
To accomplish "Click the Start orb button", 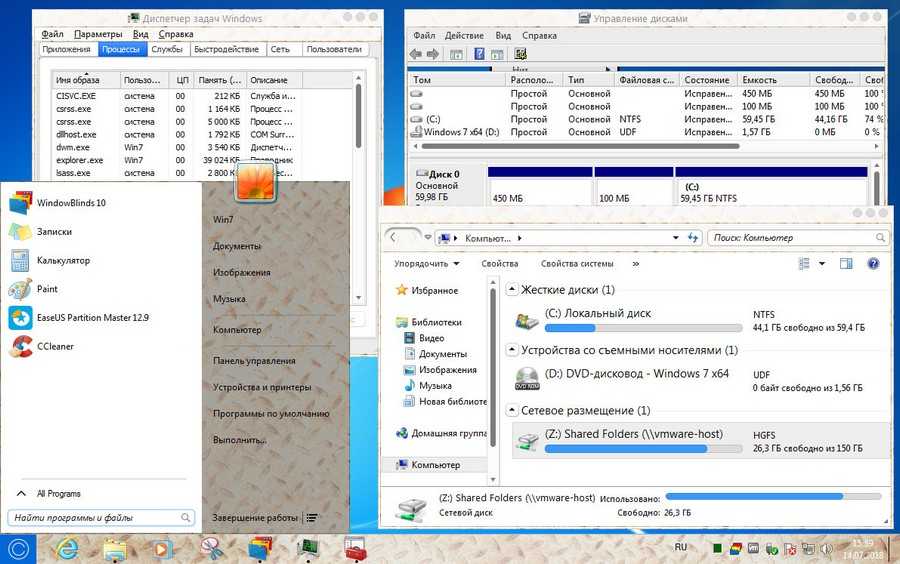I will 19,548.
